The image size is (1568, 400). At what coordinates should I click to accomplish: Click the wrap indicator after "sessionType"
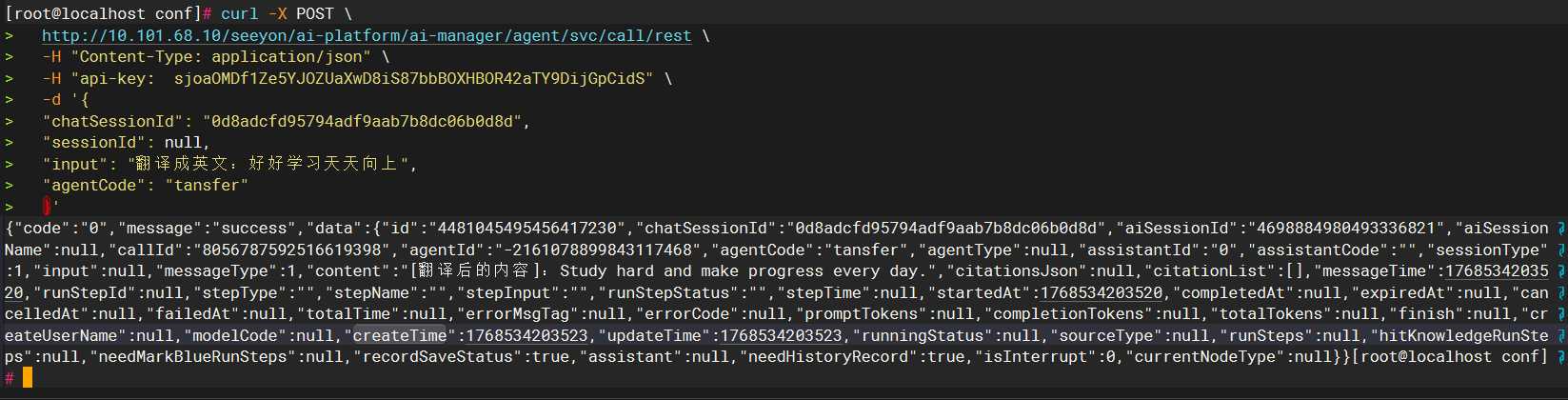[1560, 250]
